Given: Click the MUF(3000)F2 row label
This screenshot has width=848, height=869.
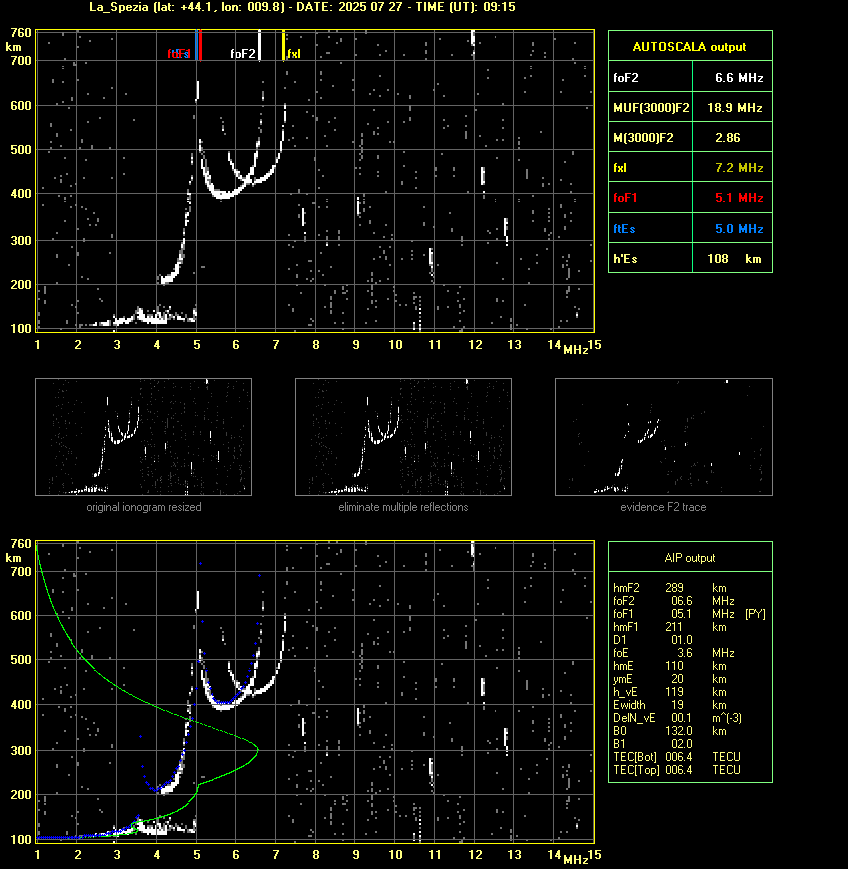Looking at the screenshot, I should 651,108.
